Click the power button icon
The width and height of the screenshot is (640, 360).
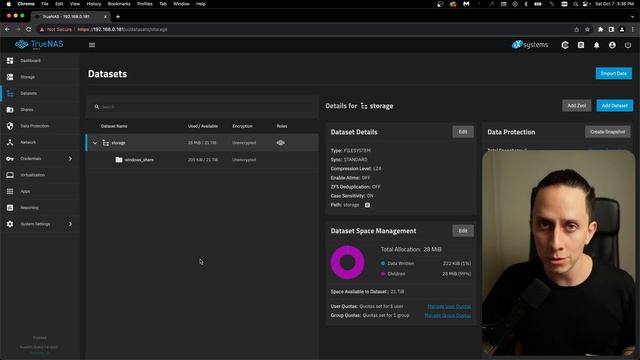[x=628, y=45]
